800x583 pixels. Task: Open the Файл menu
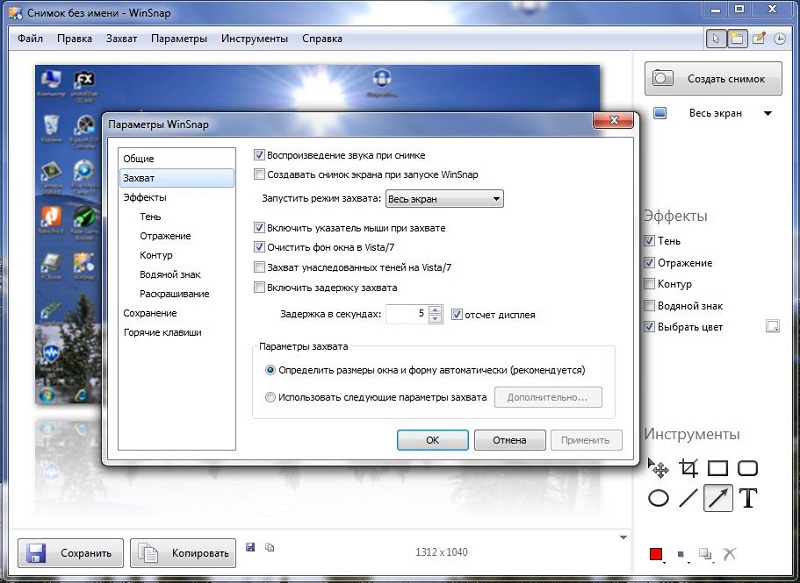pos(30,39)
